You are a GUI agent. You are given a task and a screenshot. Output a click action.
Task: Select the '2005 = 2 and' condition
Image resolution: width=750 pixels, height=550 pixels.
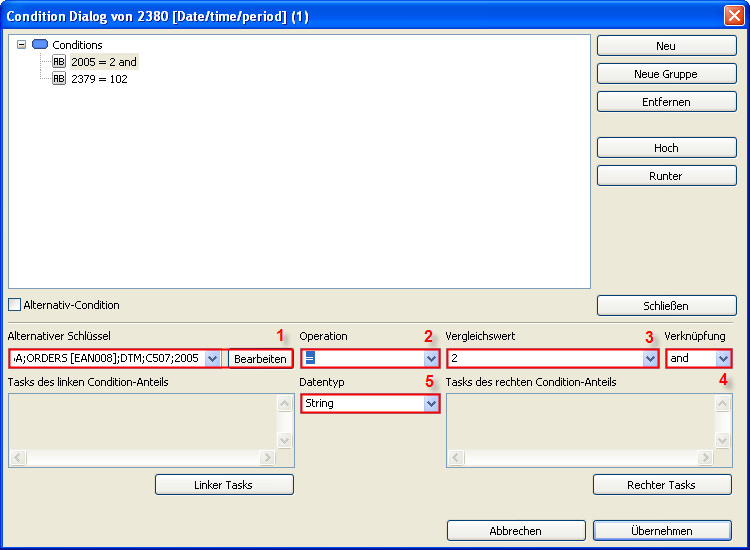[103, 62]
